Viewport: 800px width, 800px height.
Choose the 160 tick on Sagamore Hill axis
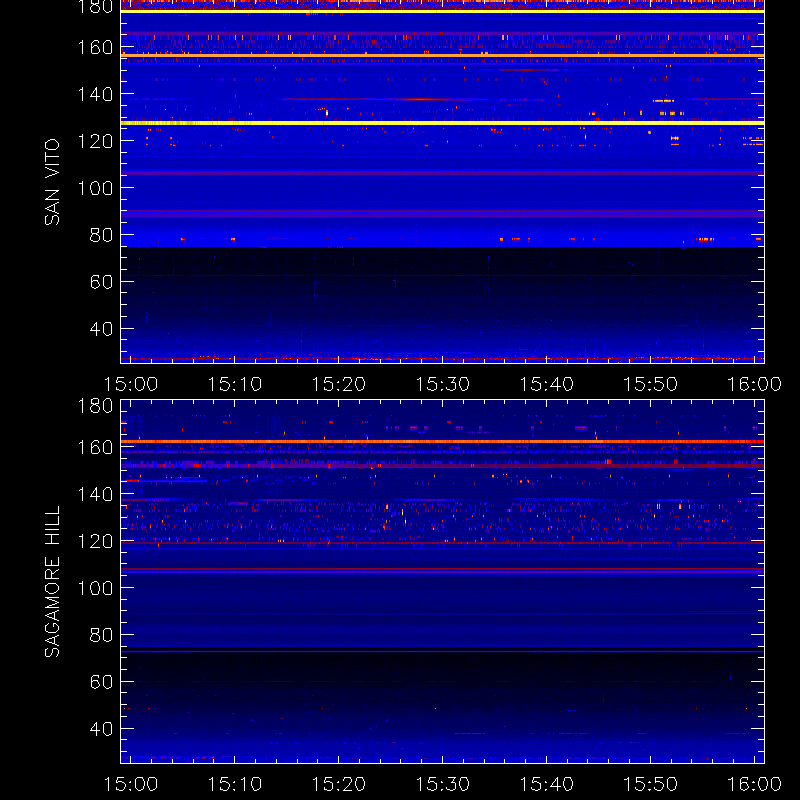[95, 447]
